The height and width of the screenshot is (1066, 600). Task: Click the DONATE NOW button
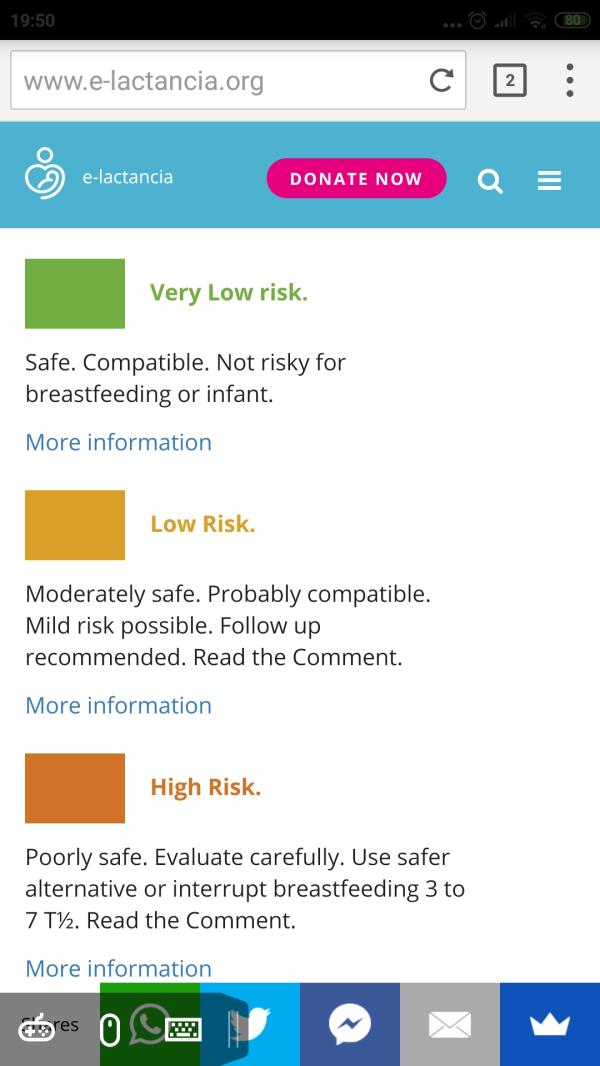[356, 178]
